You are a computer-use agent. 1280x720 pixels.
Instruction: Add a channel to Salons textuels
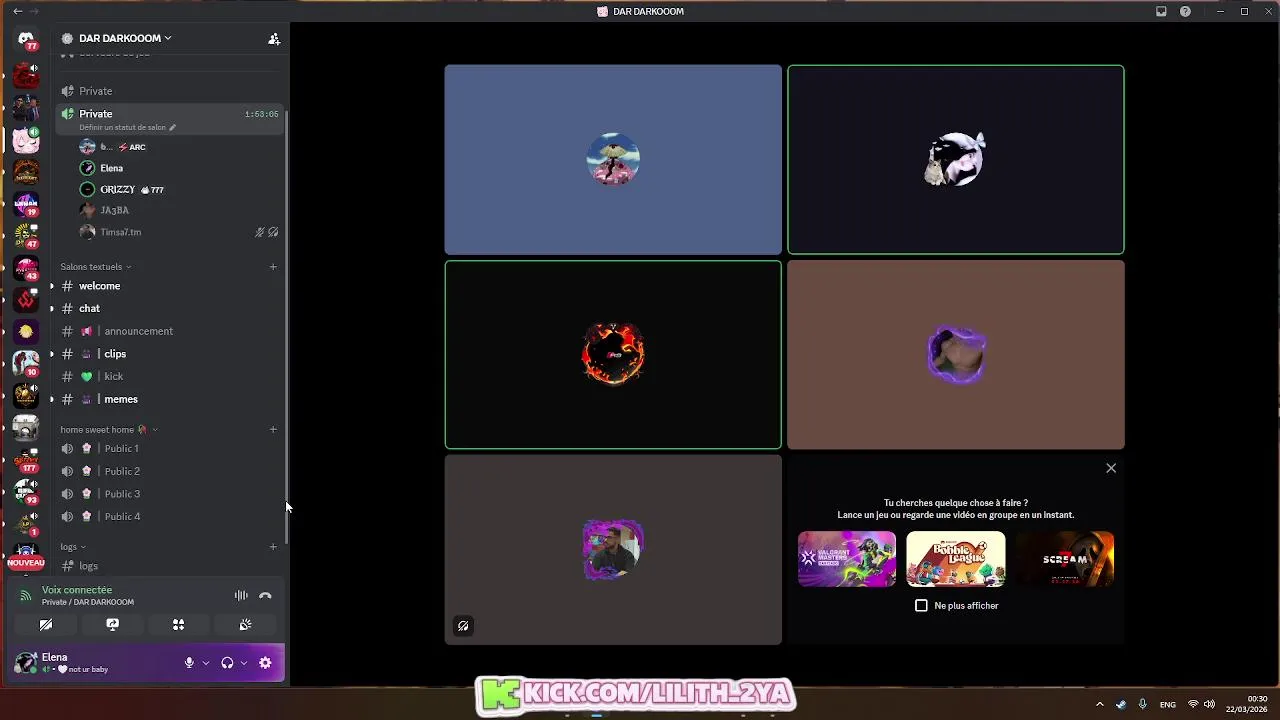click(273, 267)
